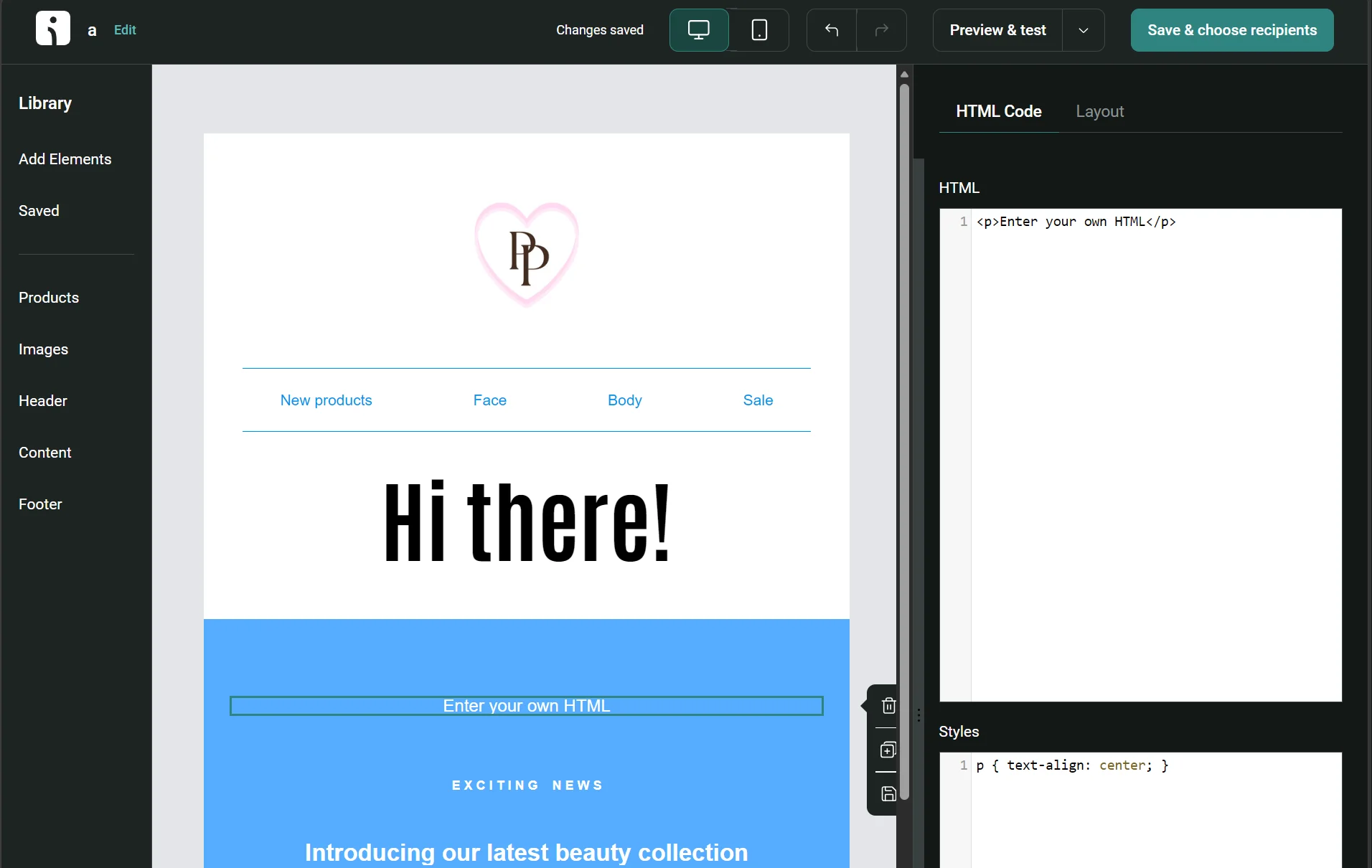
Task: Open the Products library section
Action: (x=49, y=298)
